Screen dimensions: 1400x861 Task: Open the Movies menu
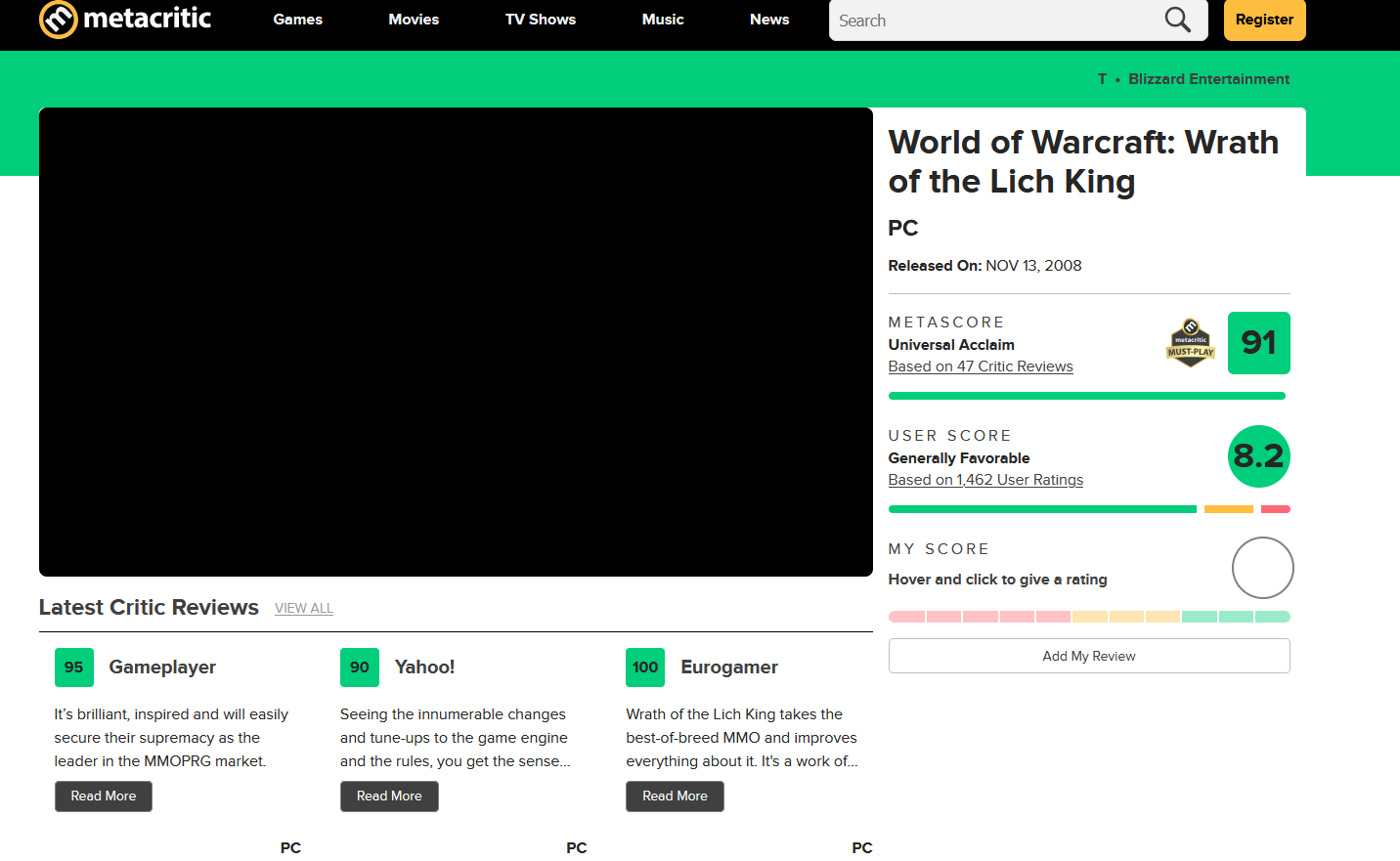coord(414,20)
